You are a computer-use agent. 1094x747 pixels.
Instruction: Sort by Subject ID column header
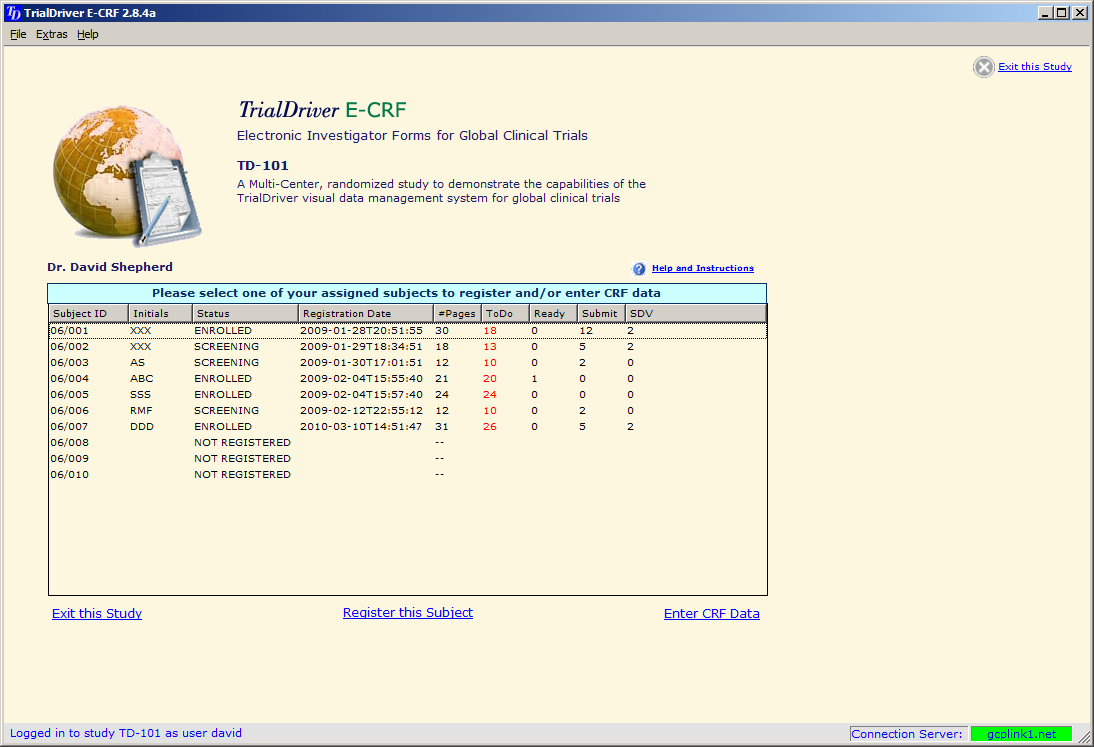coord(88,314)
